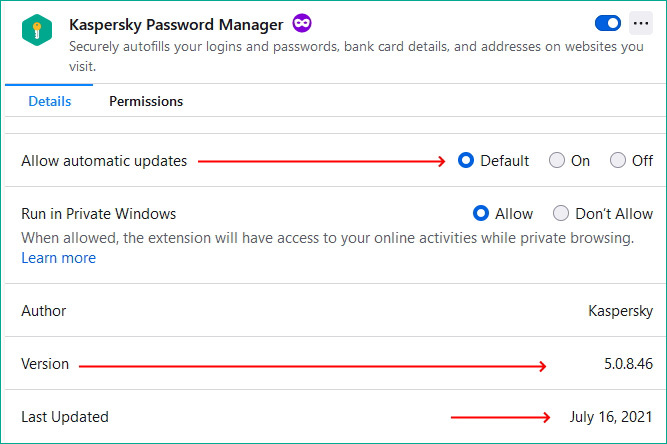
Task: Click the Allow automatic updates label
Action: 104,160
